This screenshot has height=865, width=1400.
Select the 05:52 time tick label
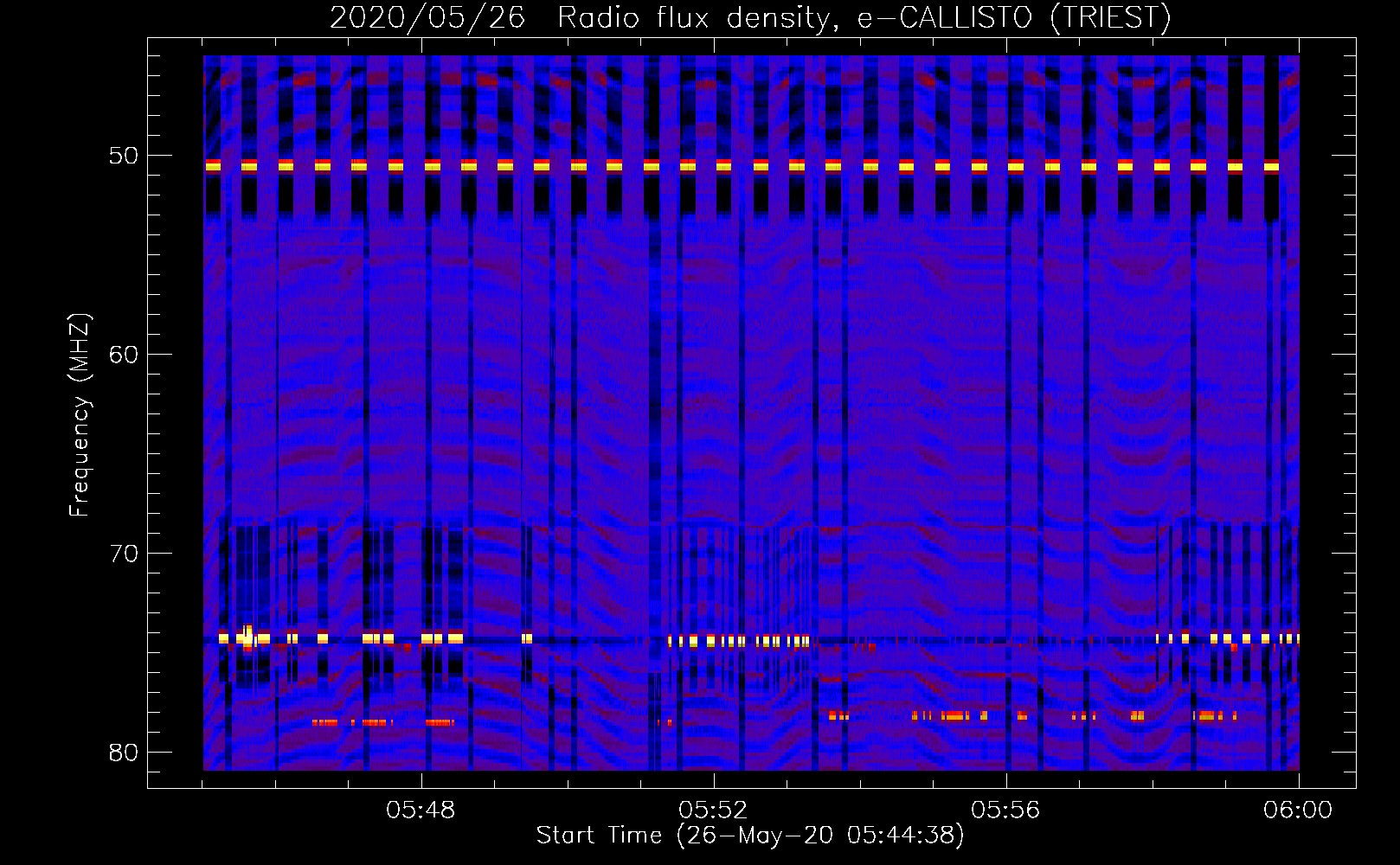point(714,811)
